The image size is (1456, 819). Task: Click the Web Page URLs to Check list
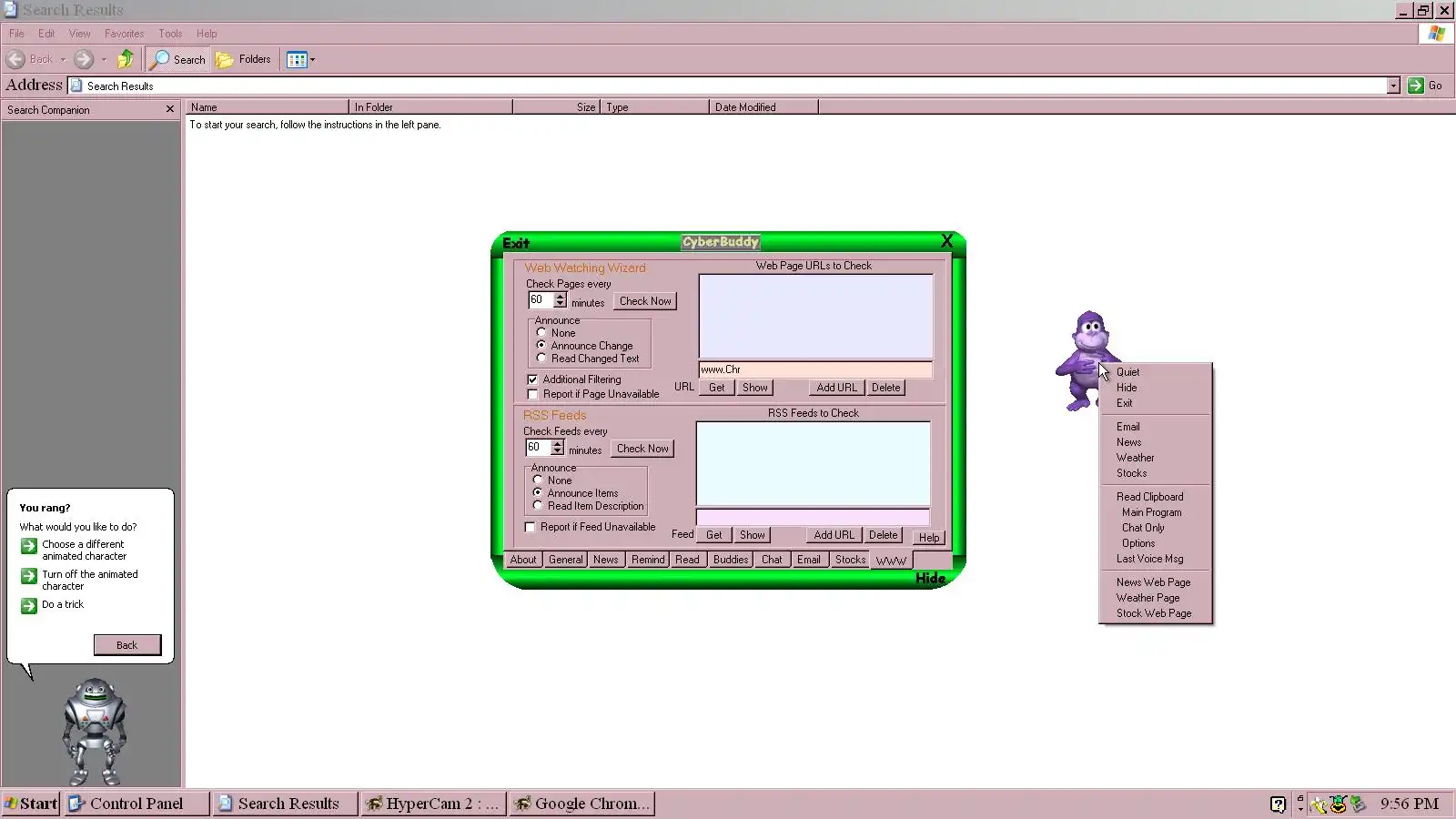coord(815,316)
